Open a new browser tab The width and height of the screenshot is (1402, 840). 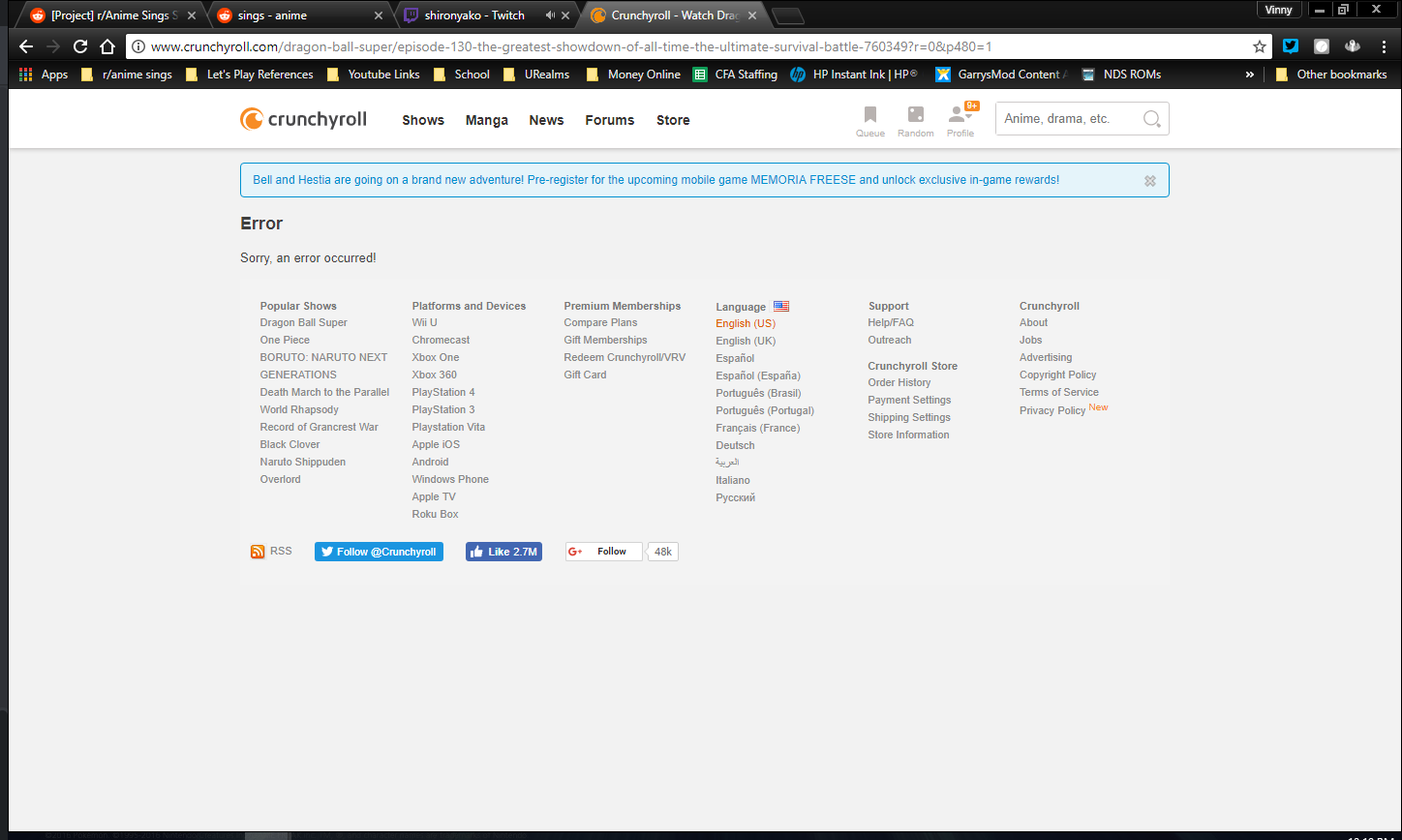pos(789,16)
